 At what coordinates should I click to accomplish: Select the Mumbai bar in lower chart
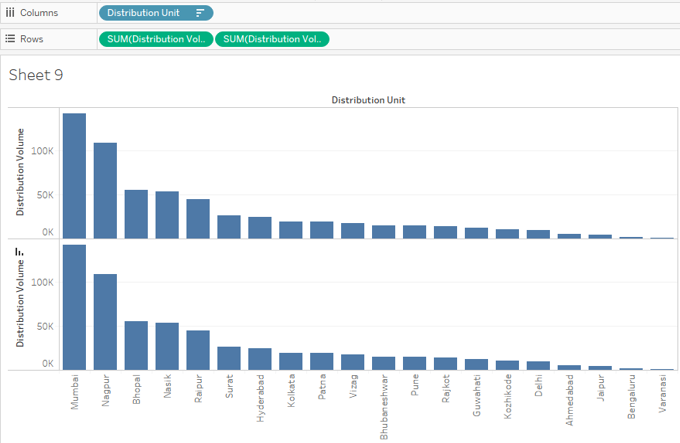pyautogui.click(x=74, y=307)
